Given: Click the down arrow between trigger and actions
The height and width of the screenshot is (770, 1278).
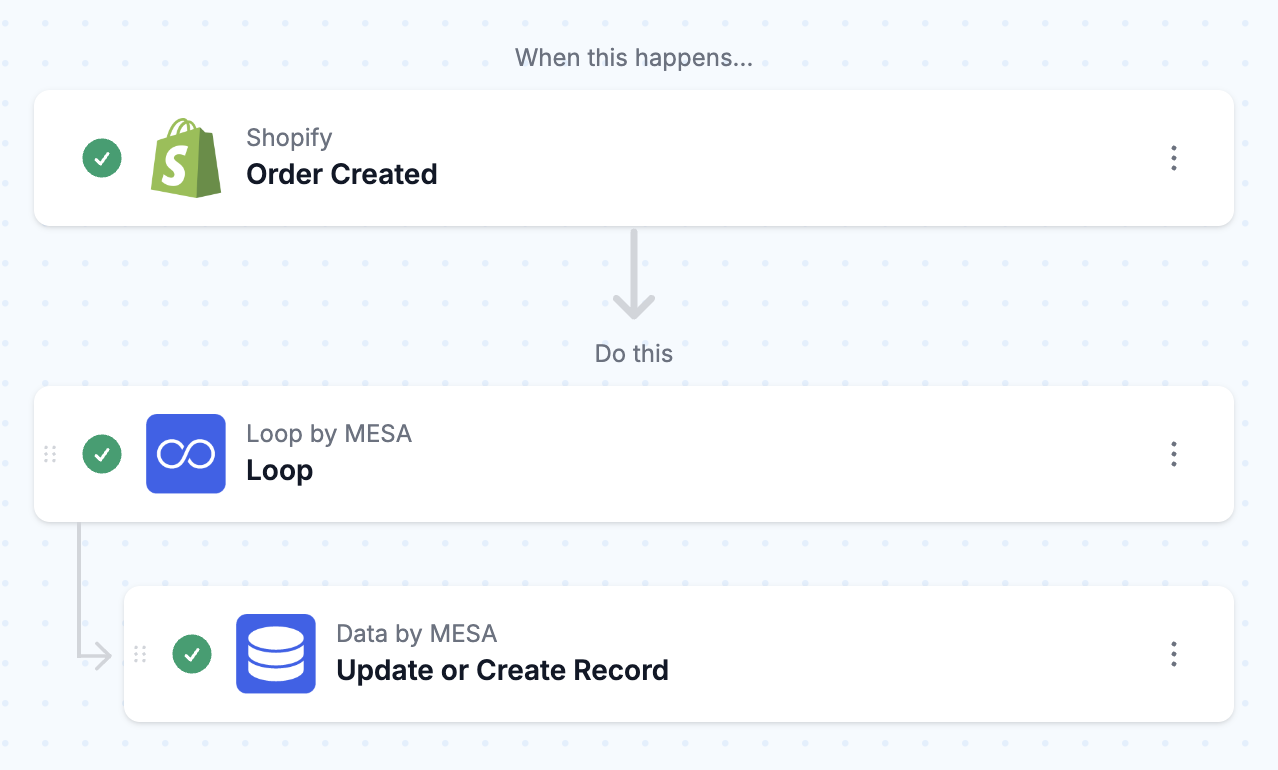Looking at the screenshot, I should pyautogui.click(x=634, y=274).
